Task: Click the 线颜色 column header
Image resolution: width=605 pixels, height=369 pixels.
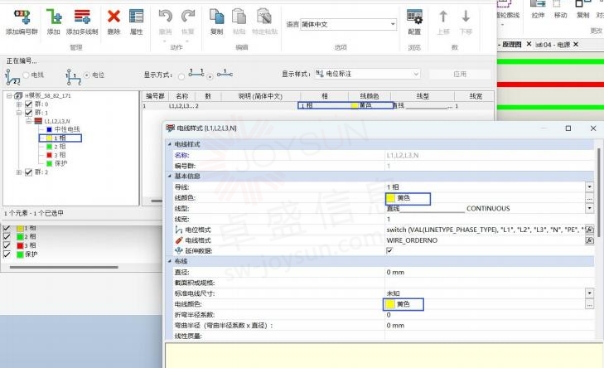Action: coord(369,96)
